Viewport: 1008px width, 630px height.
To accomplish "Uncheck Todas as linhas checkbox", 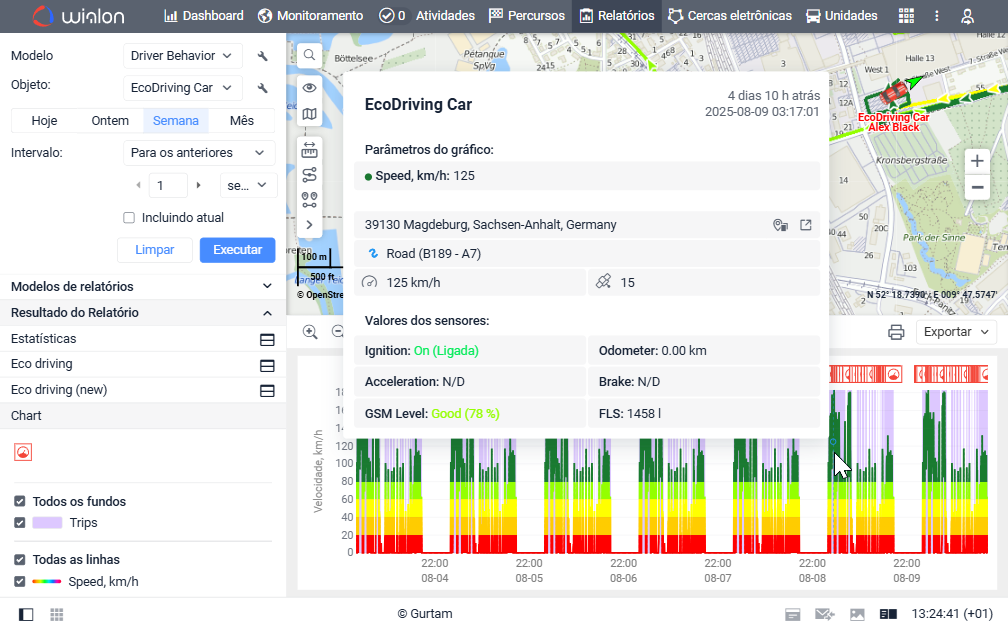I will click(20, 560).
